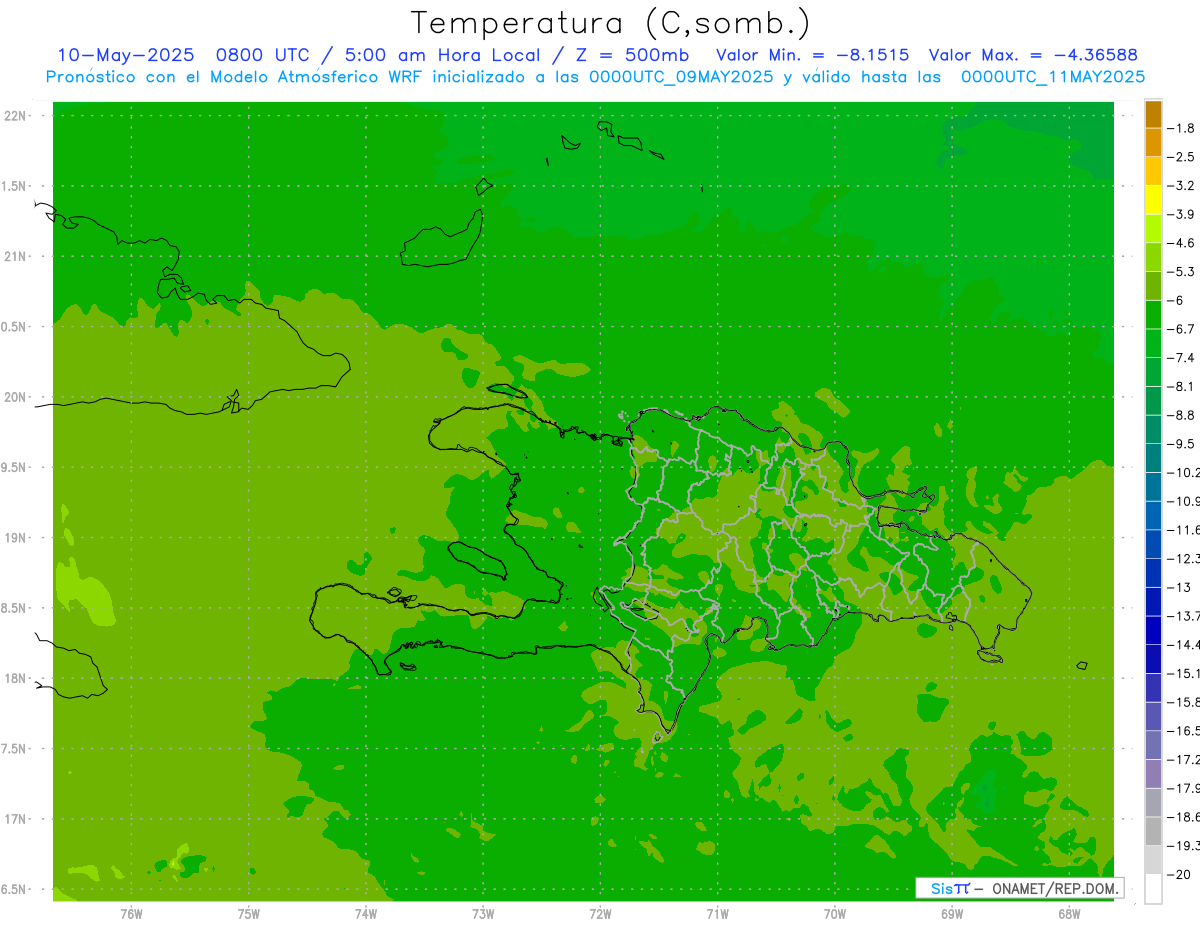The image size is (1200, 927).
Task: Select the gray swatch between -18.6 and -19.3
Action: tap(1153, 831)
